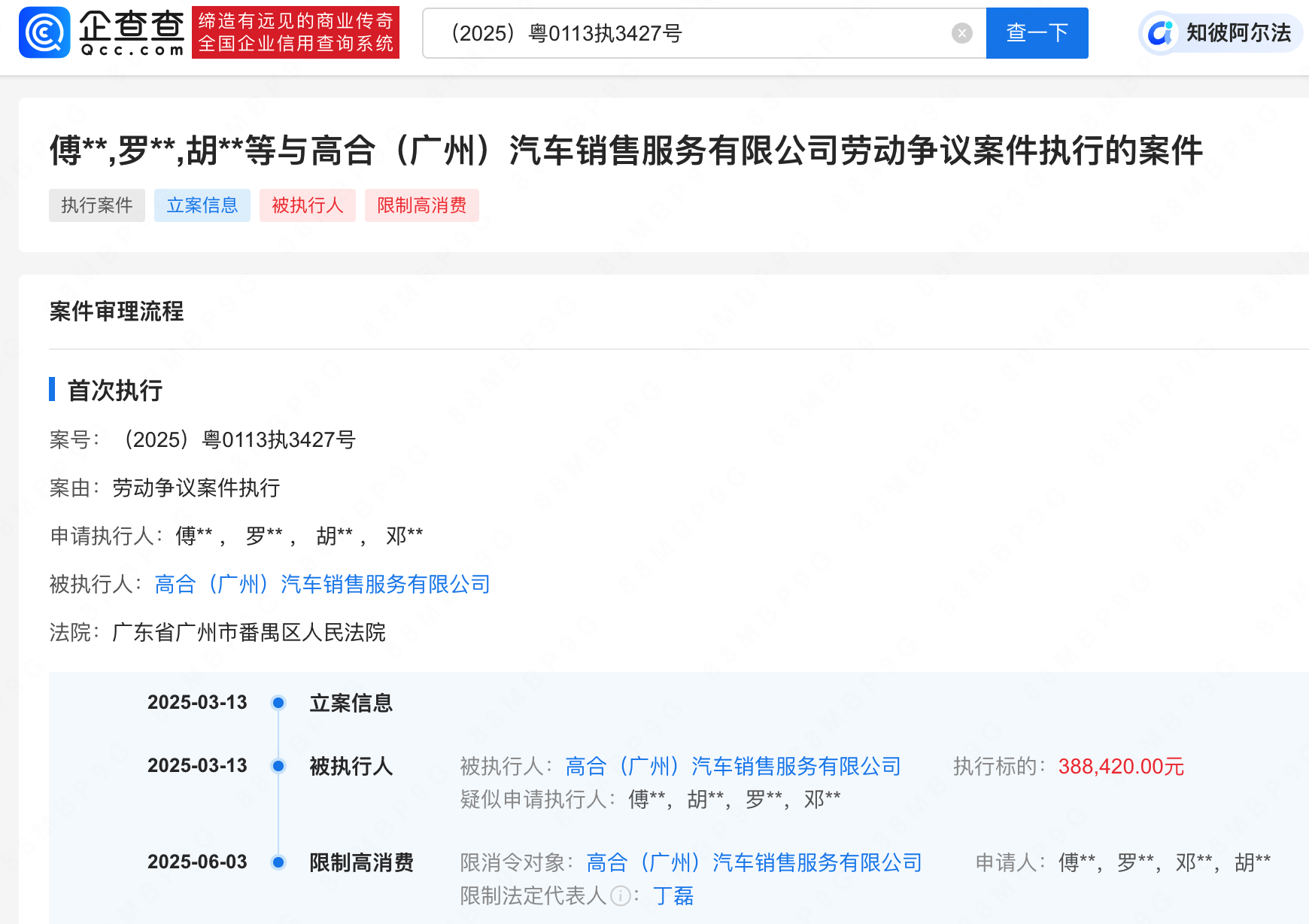Click the red slogan banner 全国企业信用查询系统

[x=296, y=32]
